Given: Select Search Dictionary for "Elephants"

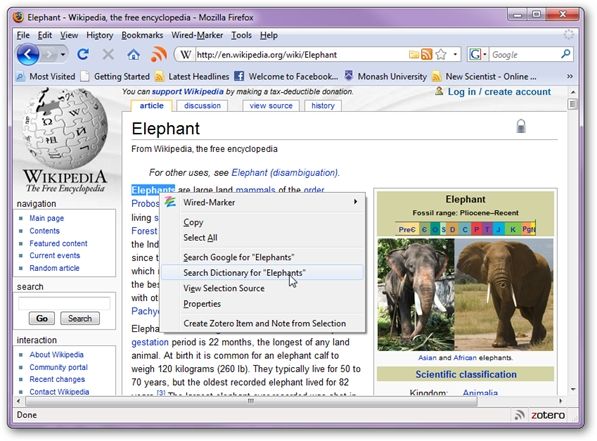Looking at the screenshot, I should (x=263, y=273).
